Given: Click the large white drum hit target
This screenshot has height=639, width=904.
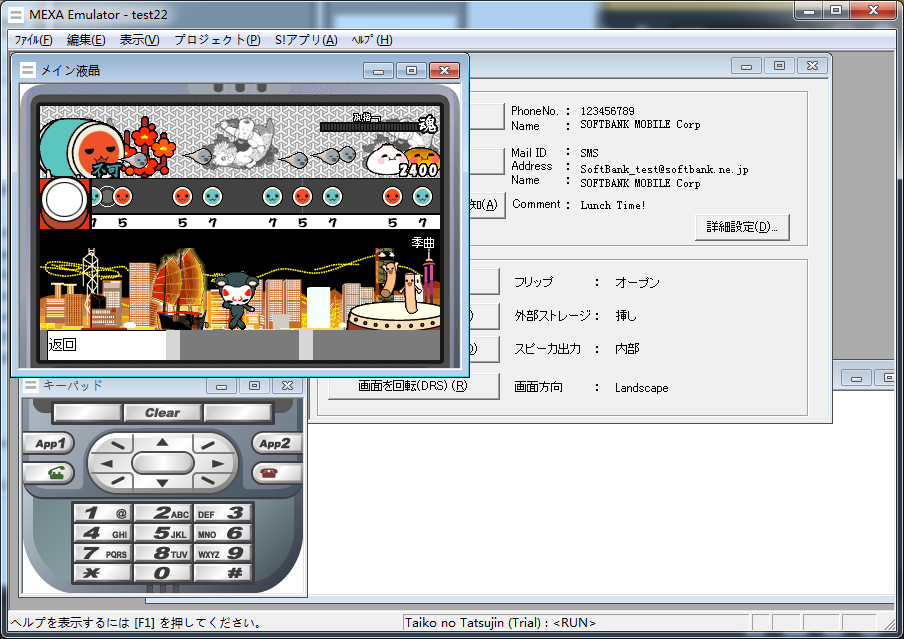Looking at the screenshot, I should tap(65, 200).
